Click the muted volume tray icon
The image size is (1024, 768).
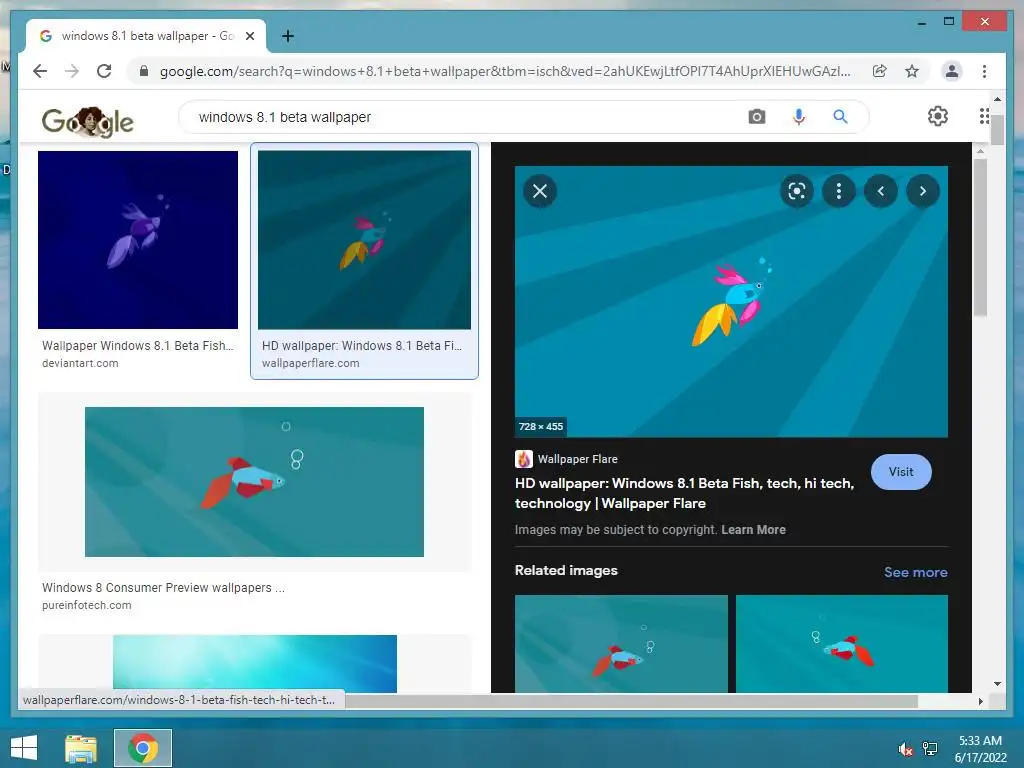905,749
